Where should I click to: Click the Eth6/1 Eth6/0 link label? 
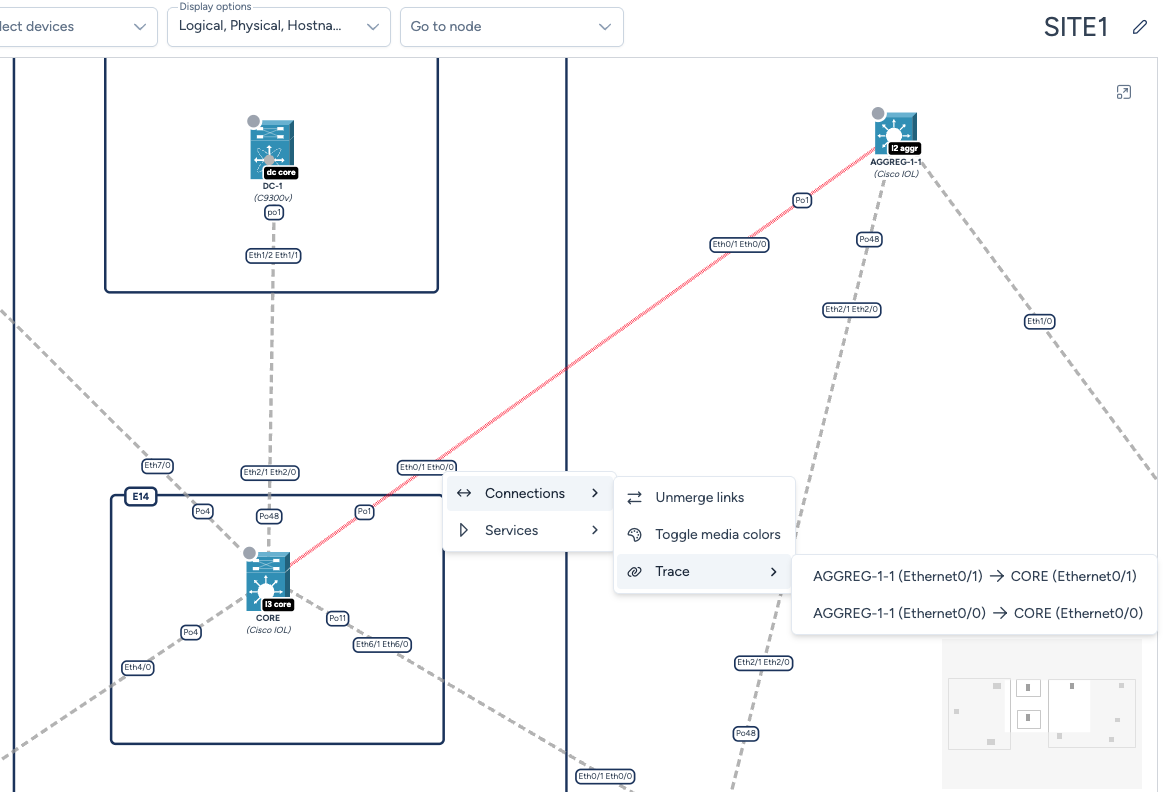coord(382,644)
